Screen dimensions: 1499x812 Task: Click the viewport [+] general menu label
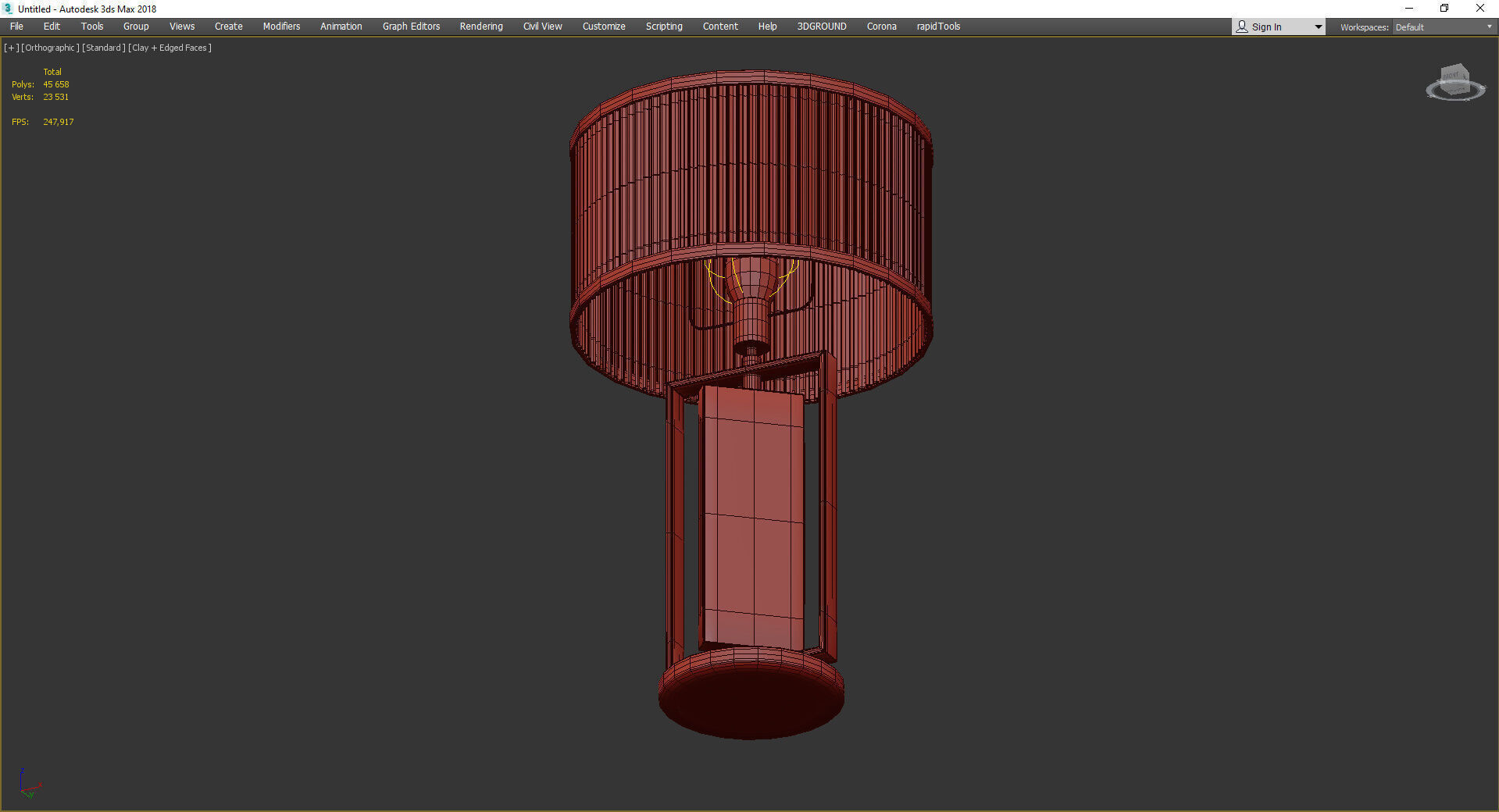click(11, 48)
